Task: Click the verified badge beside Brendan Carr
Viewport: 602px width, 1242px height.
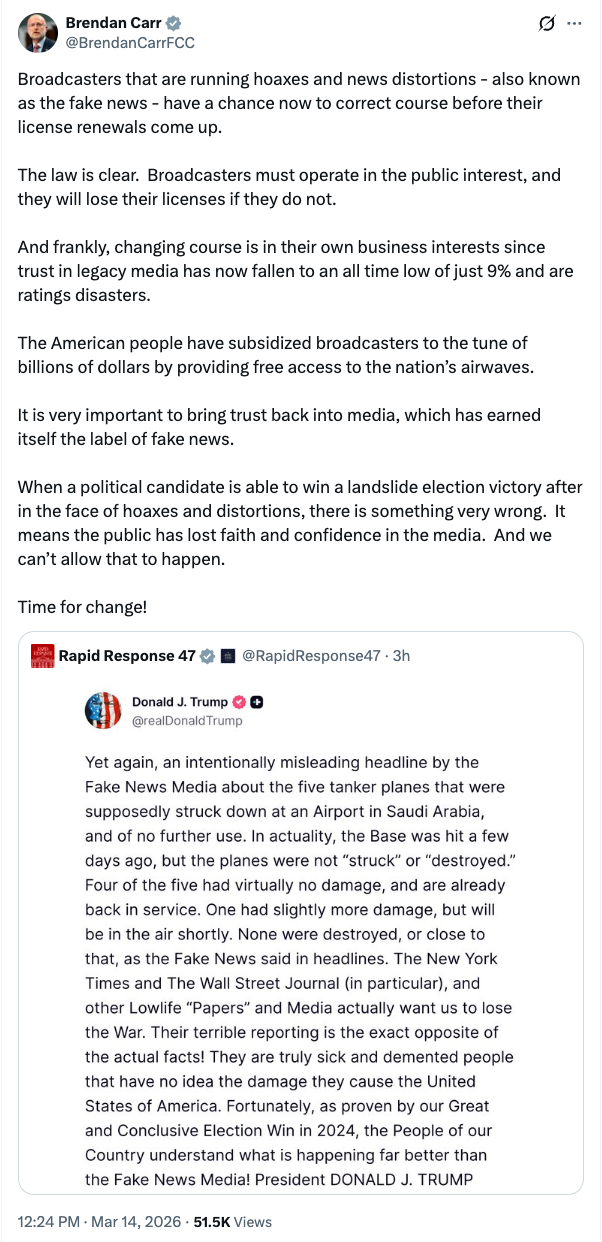Action: (143, 23)
